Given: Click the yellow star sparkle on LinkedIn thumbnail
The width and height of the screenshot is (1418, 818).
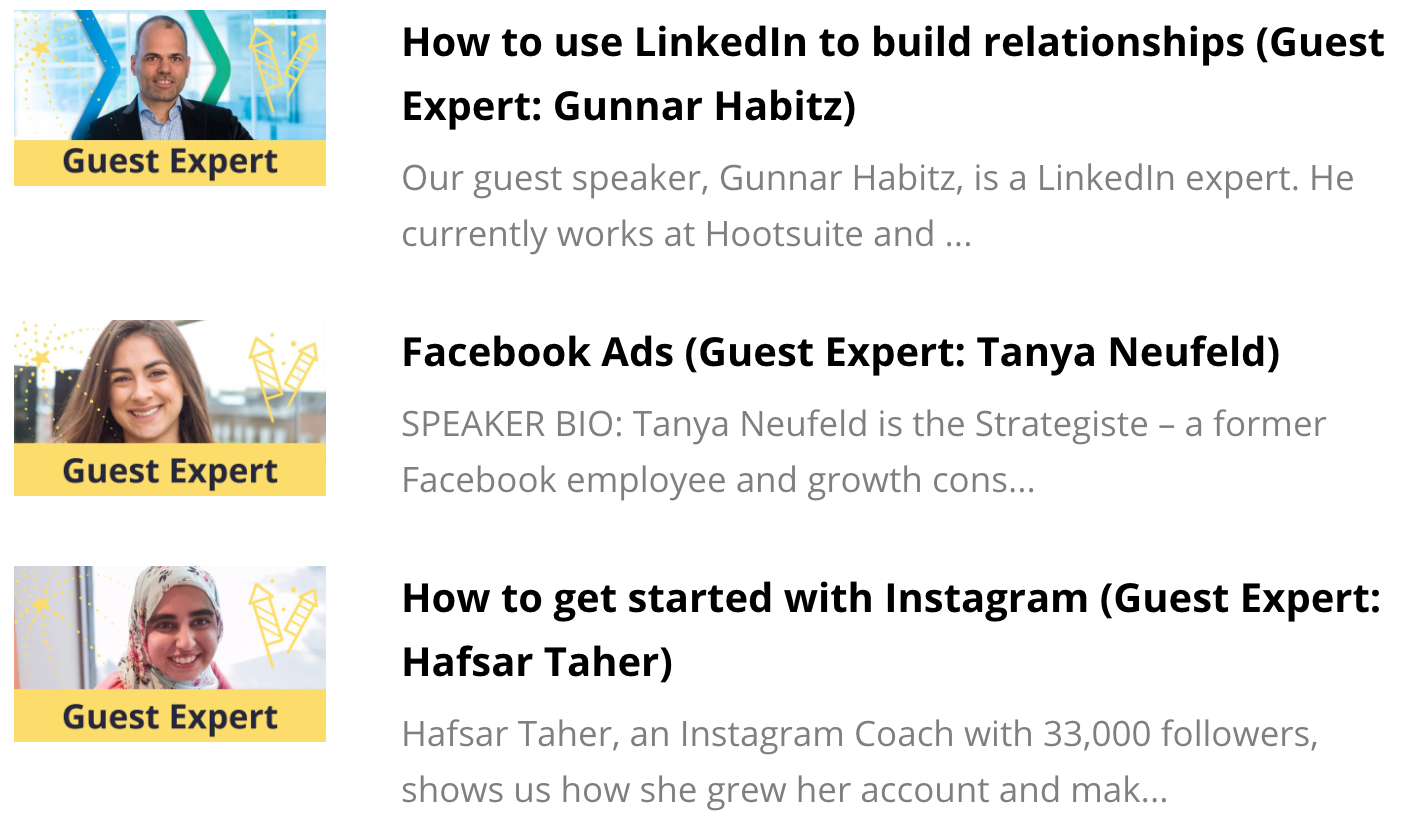Looking at the screenshot, I should (41, 47).
